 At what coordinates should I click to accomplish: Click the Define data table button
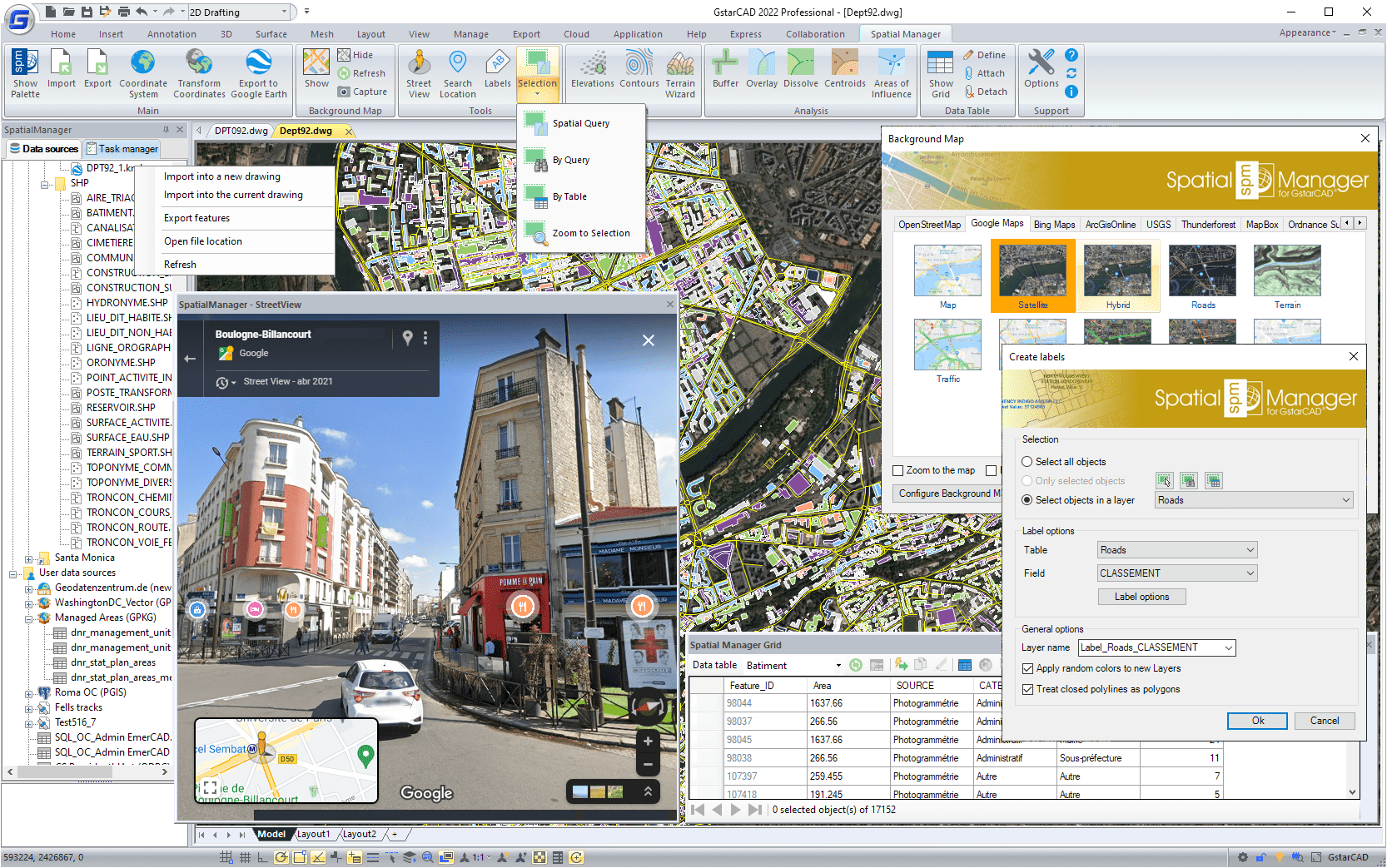(x=985, y=55)
